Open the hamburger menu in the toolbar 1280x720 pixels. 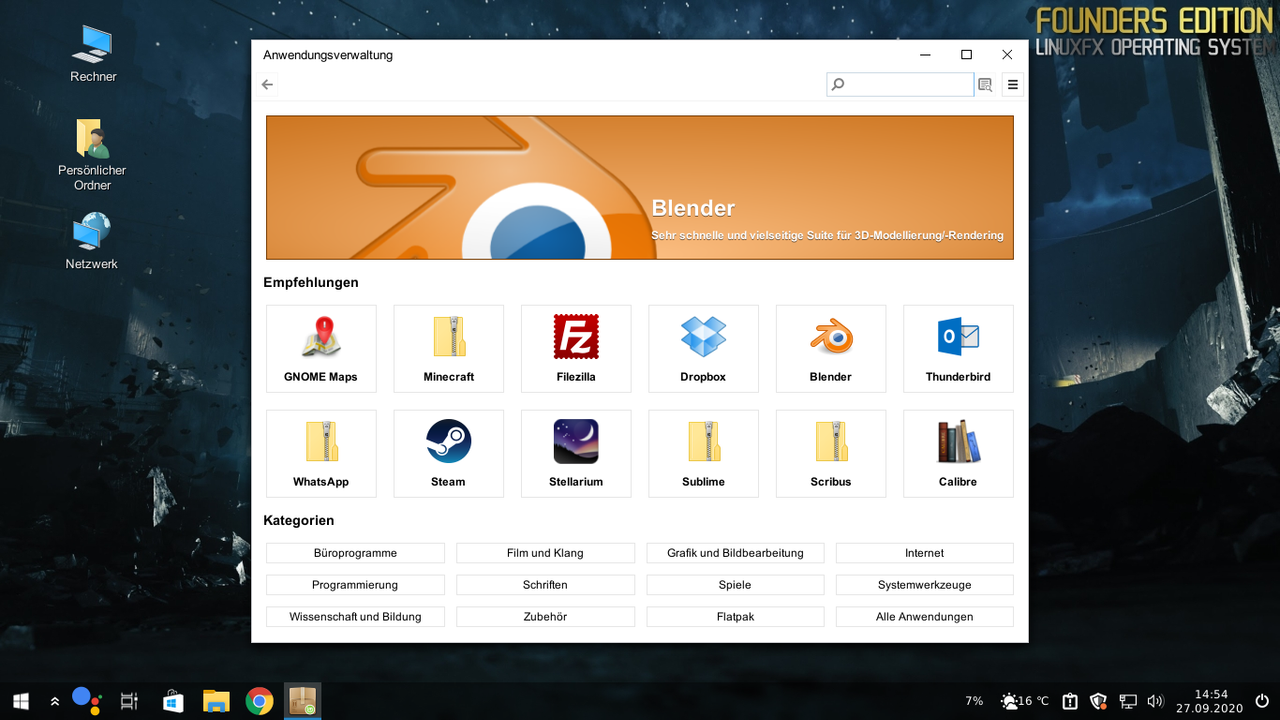[x=1012, y=85]
